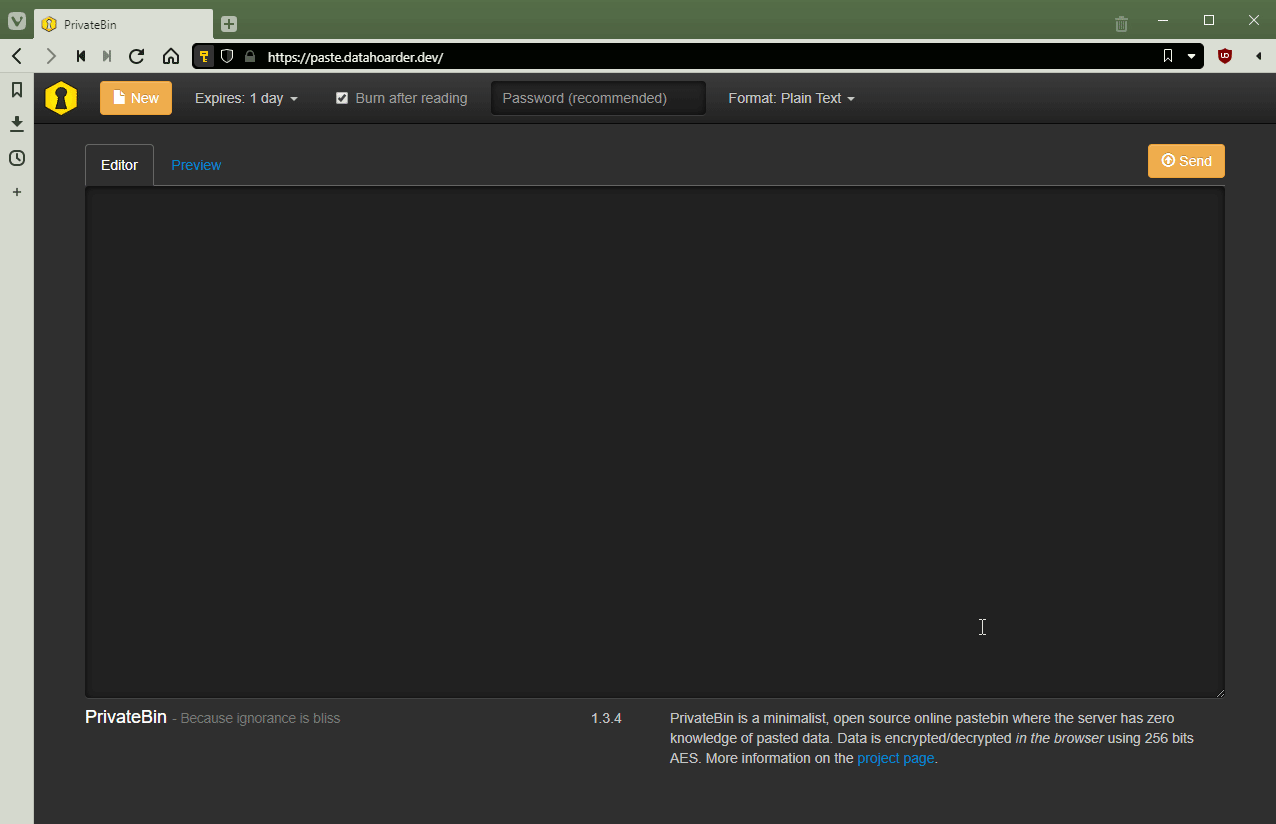Open the history clock panel

[x=17, y=158]
